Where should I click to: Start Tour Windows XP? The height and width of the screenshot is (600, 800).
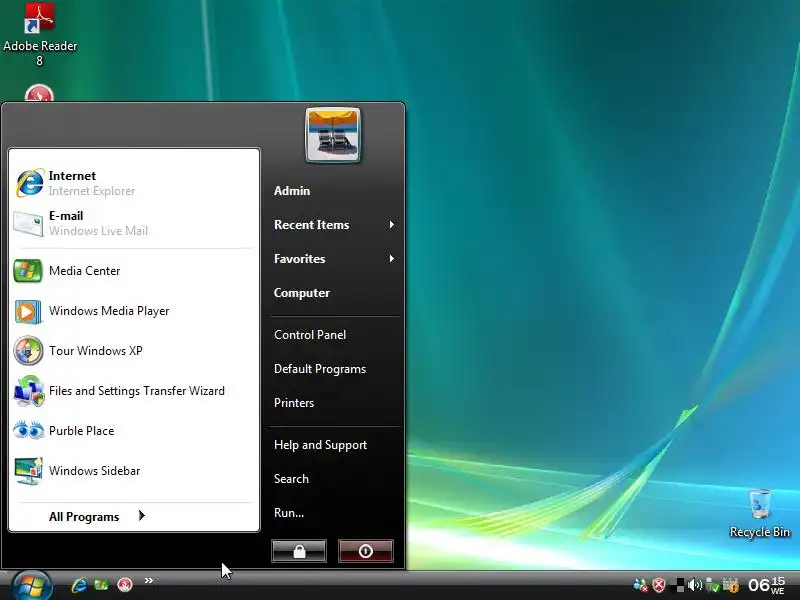(134, 351)
